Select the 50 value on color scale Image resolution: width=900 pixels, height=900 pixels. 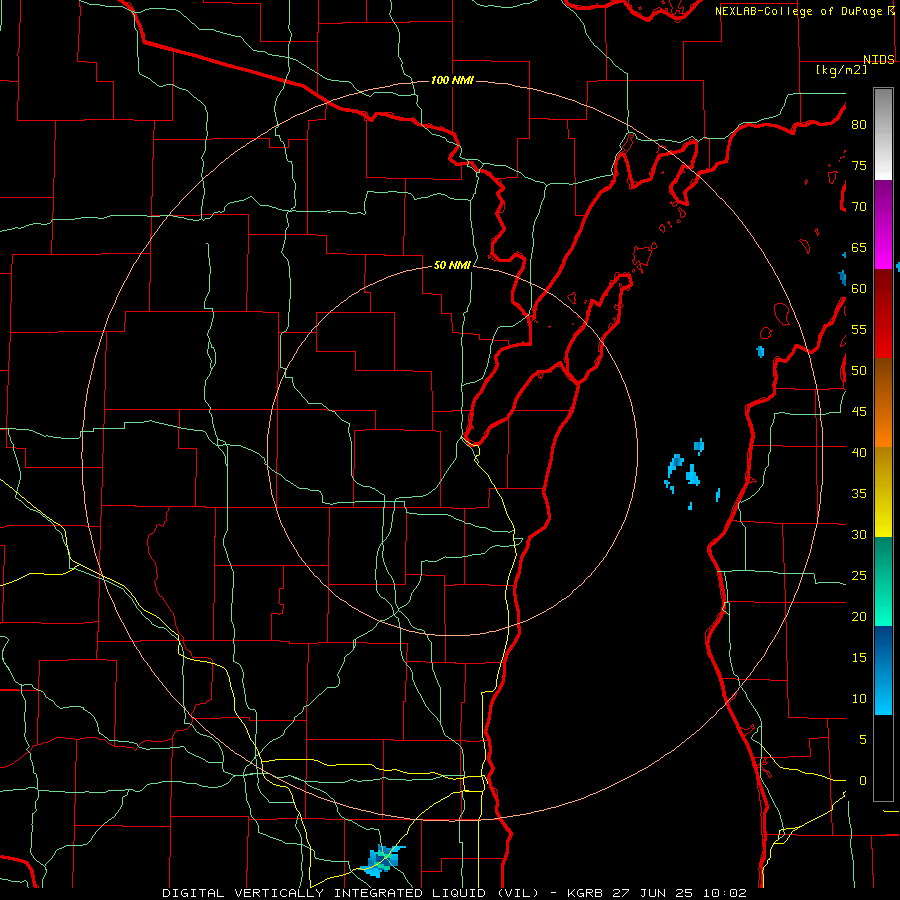(x=859, y=371)
